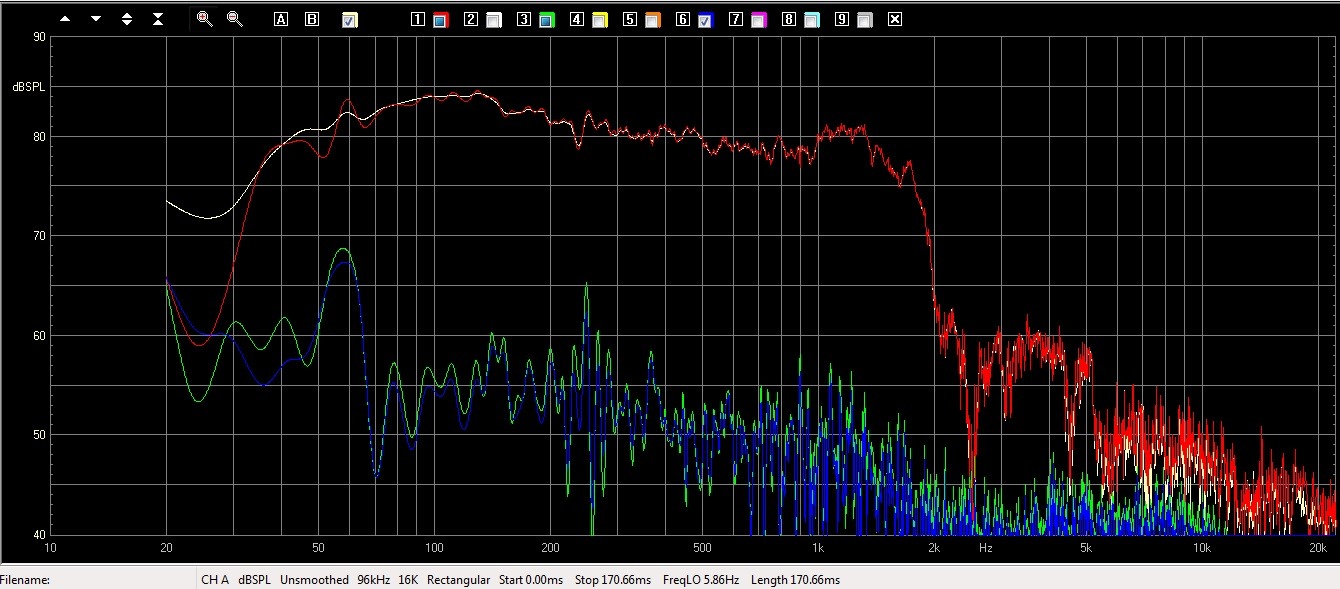Select overlay slot number 4

click(x=577, y=19)
